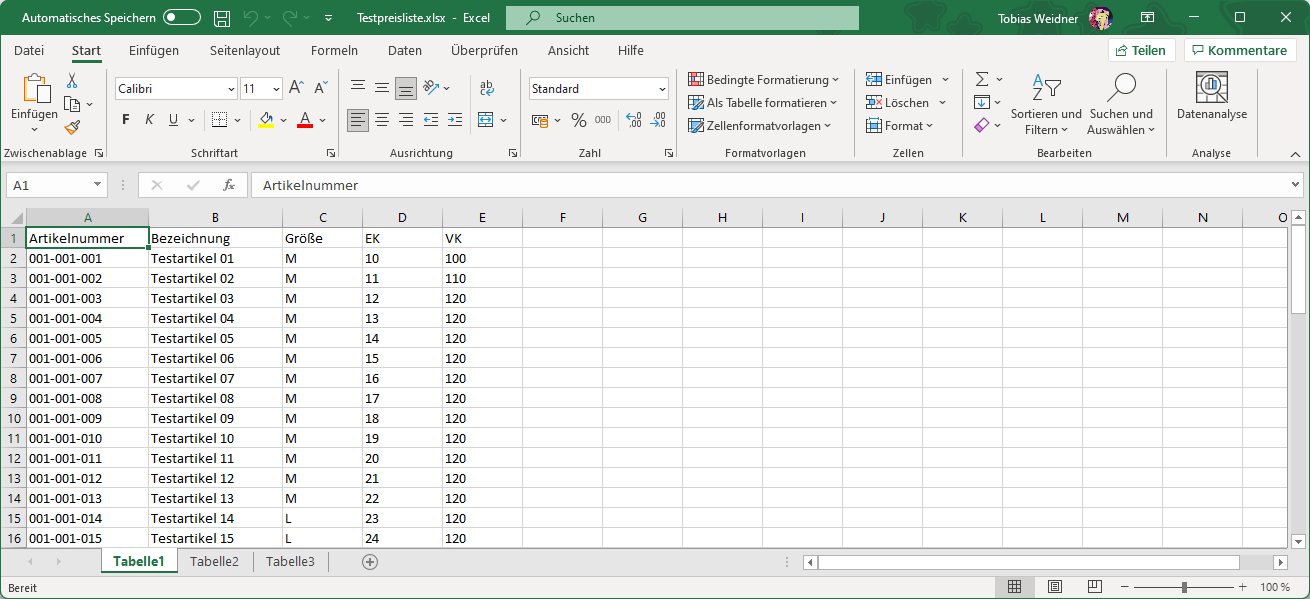The height and width of the screenshot is (599, 1310).
Task: Add a new sheet with plus icon
Action: point(370,562)
